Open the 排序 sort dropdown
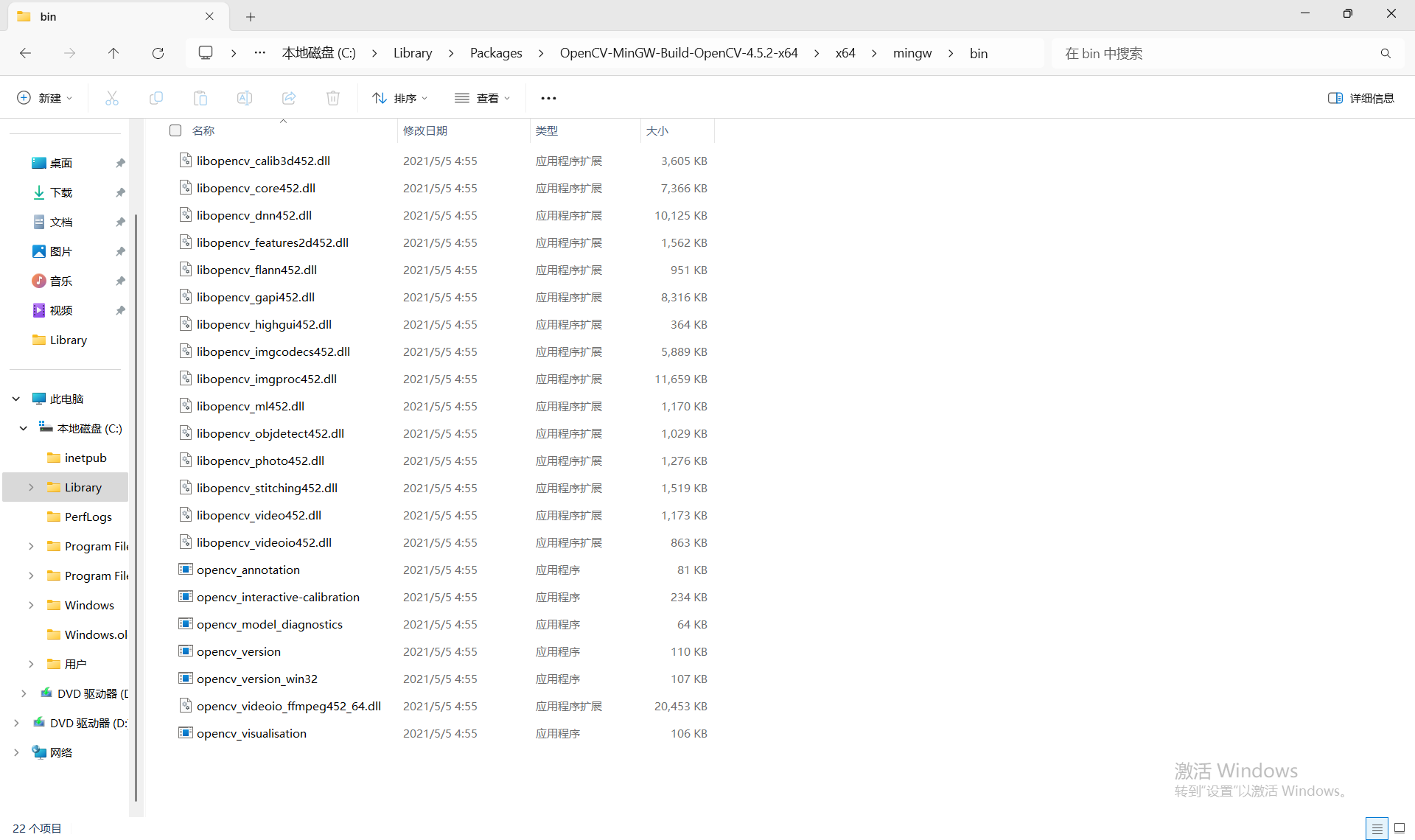 pyautogui.click(x=400, y=98)
